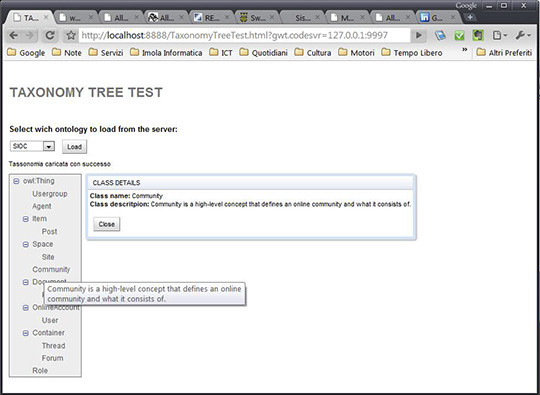Click the browser Back arrow
Image resolution: width=540 pixels, height=395 pixels.
coord(14,35)
